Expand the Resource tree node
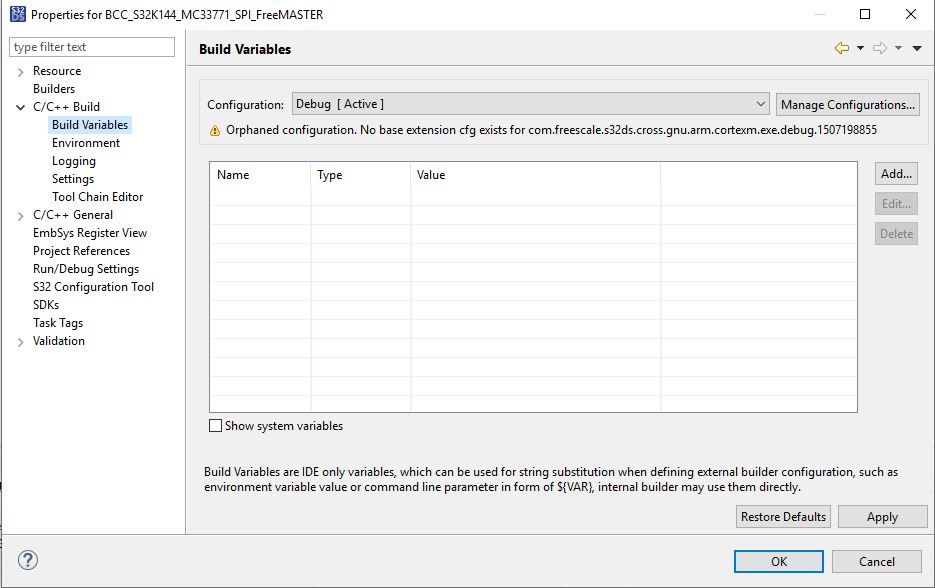The height and width of the screenshot is (588, 935). 21,72
